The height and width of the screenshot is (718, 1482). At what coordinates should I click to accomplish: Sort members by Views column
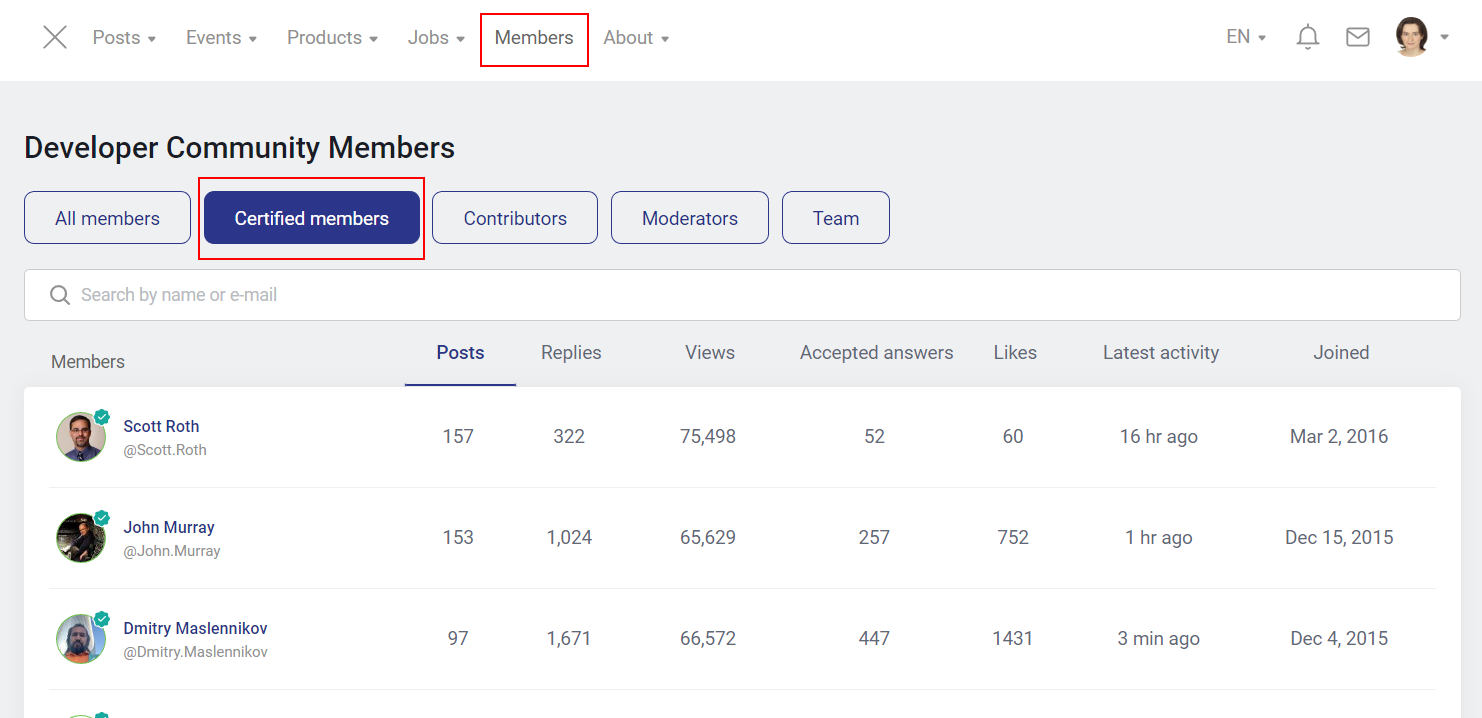(x=710, y=353)
